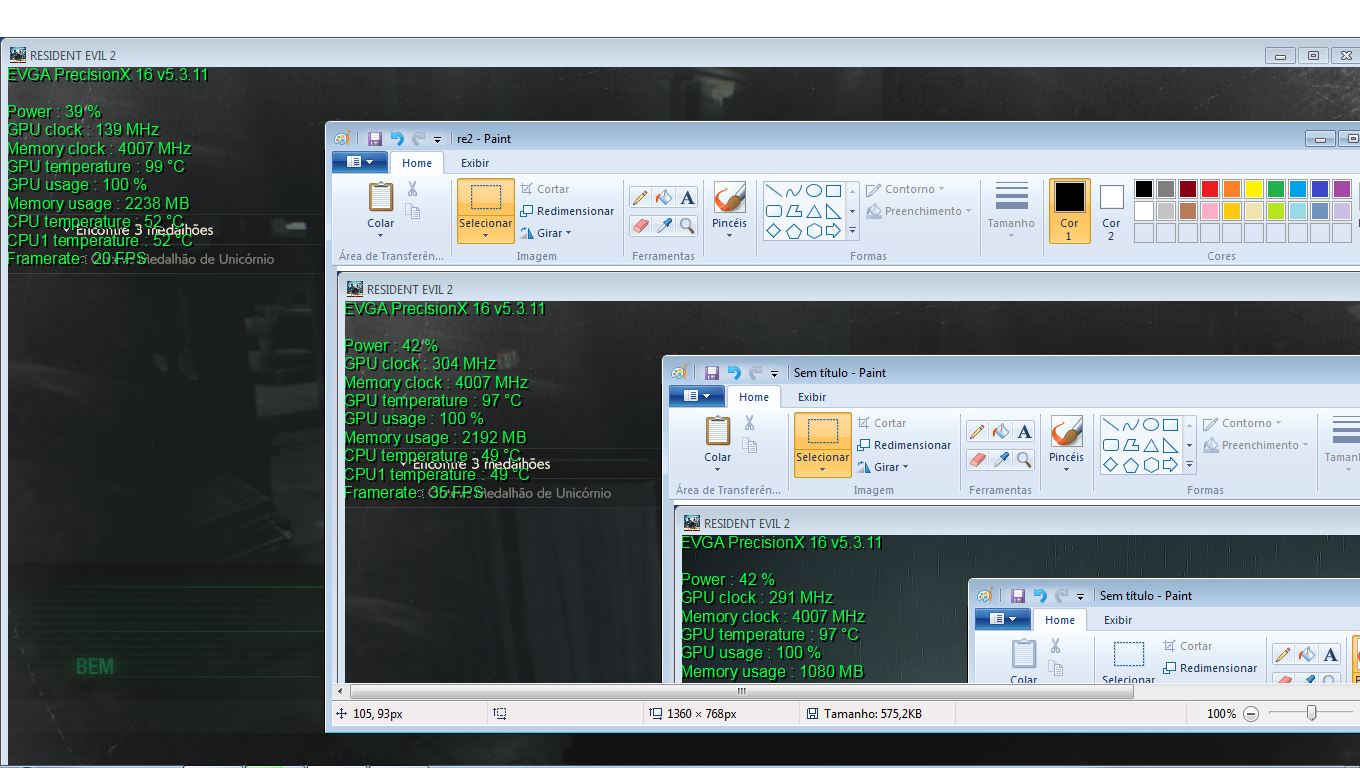Switch to Exibir tab in re2 - Paint ribbon

tap(475, 163)
